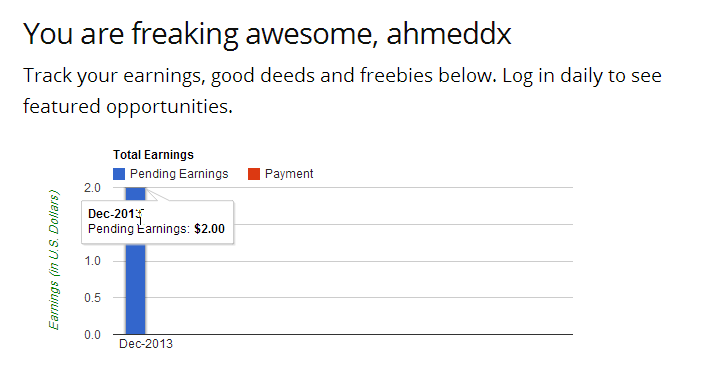Viewport: 728px width, 365px height.
Task: Click the 0.5 y-axis tick label
Action: pos(92,298)
